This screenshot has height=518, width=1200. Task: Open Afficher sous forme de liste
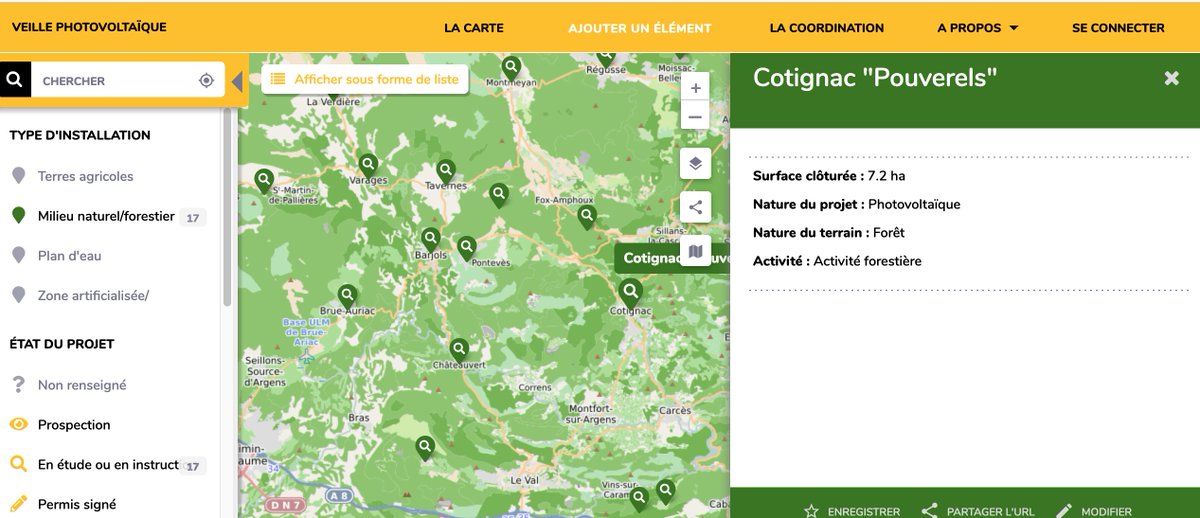(x=365, y=79)
